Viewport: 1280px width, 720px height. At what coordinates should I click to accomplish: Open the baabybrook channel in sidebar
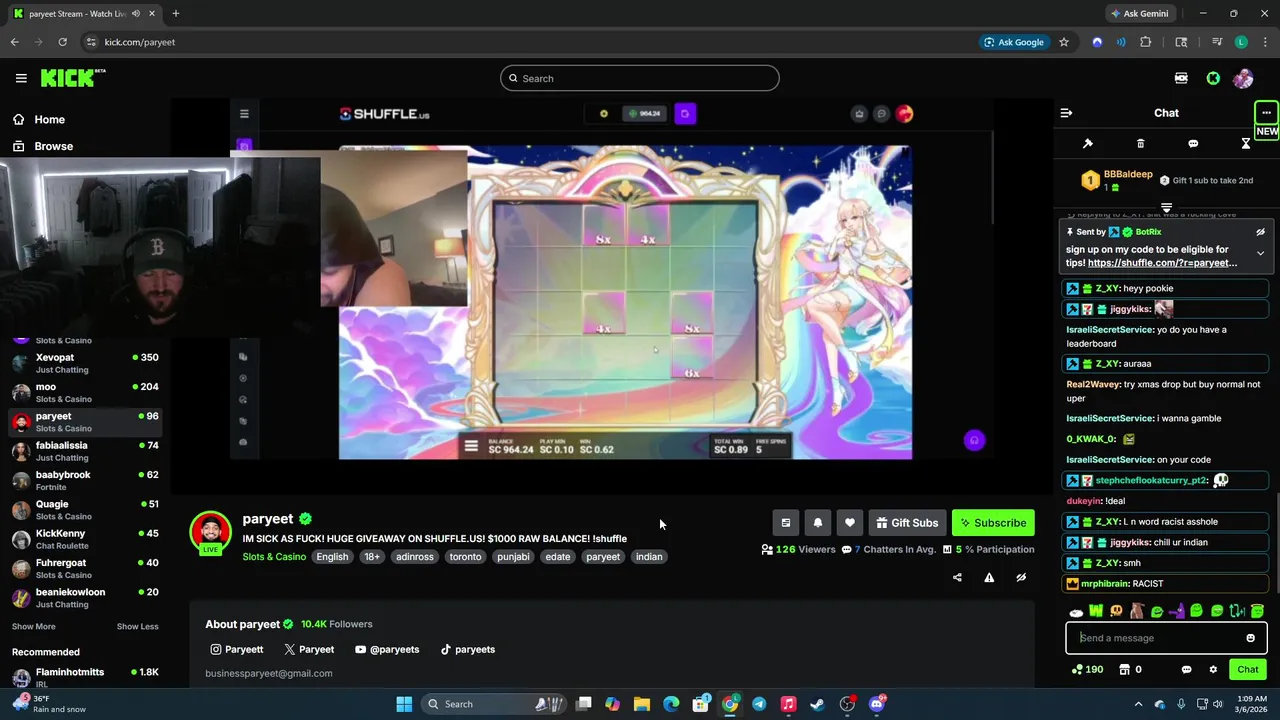coord(85,480)
